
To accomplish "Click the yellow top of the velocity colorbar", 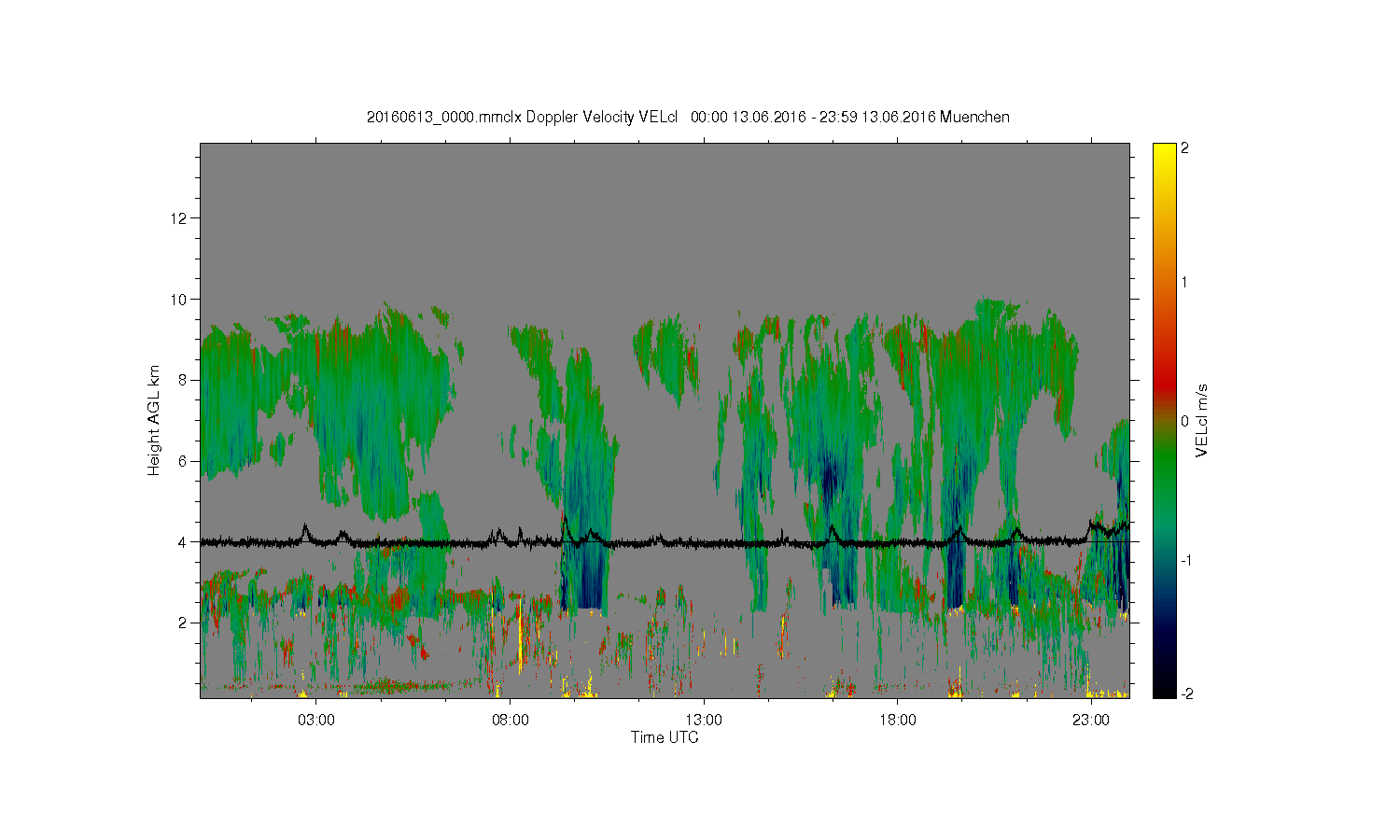I will coord(1164,152).
